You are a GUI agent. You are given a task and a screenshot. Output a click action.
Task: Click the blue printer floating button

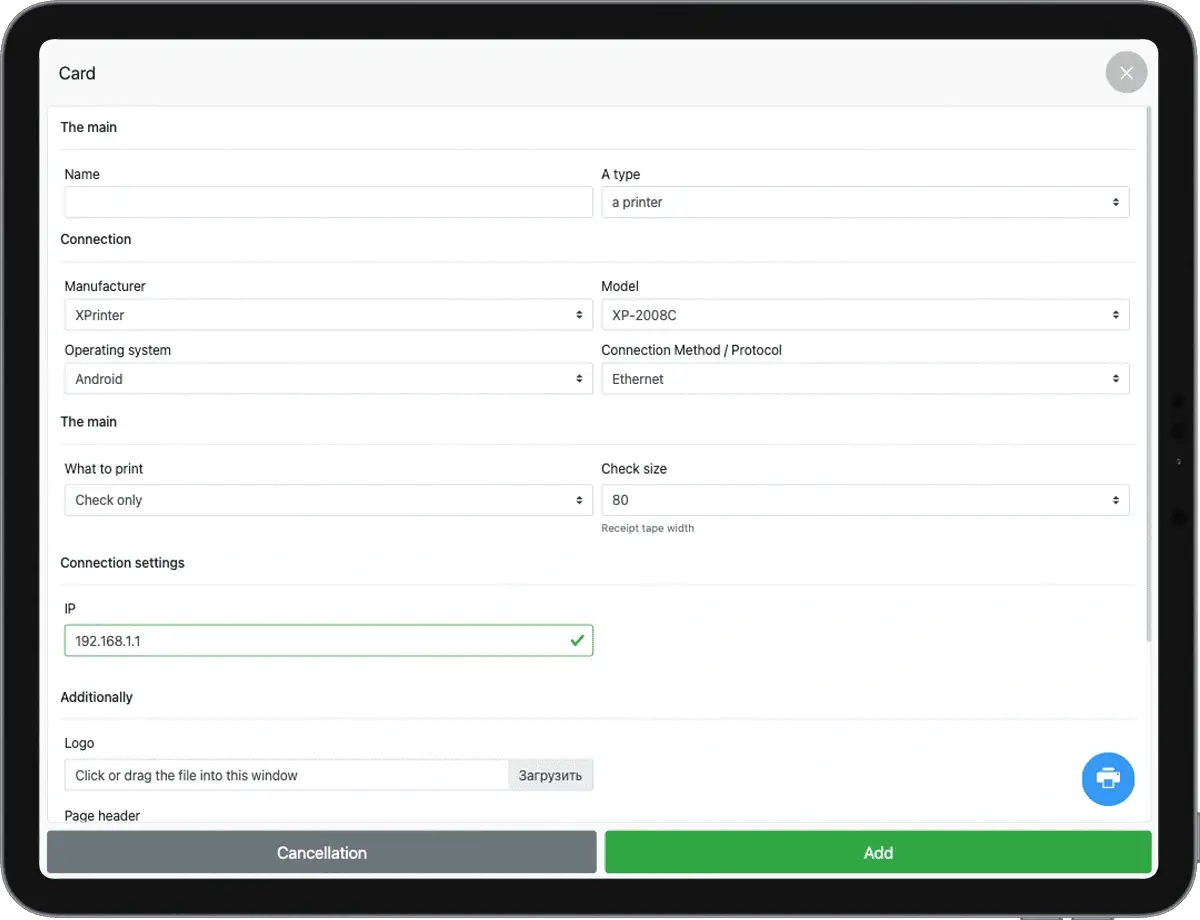(1108, 778)
